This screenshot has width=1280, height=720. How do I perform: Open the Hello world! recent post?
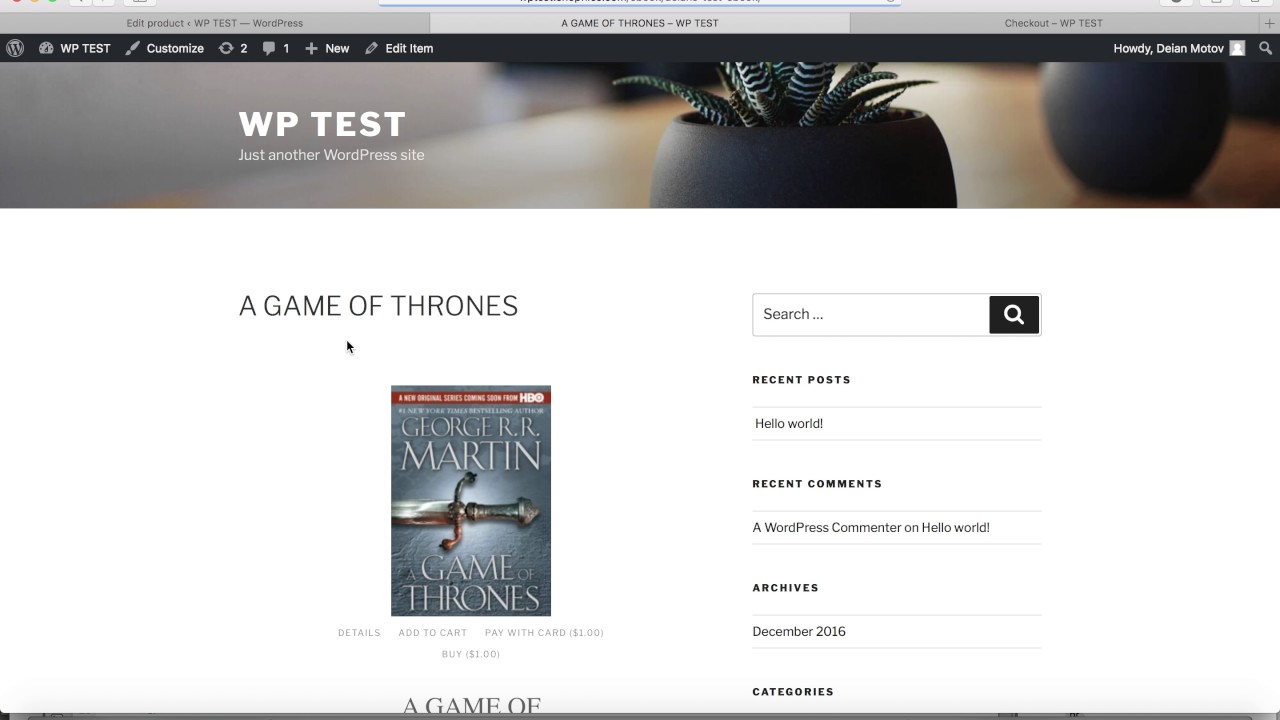789,423
